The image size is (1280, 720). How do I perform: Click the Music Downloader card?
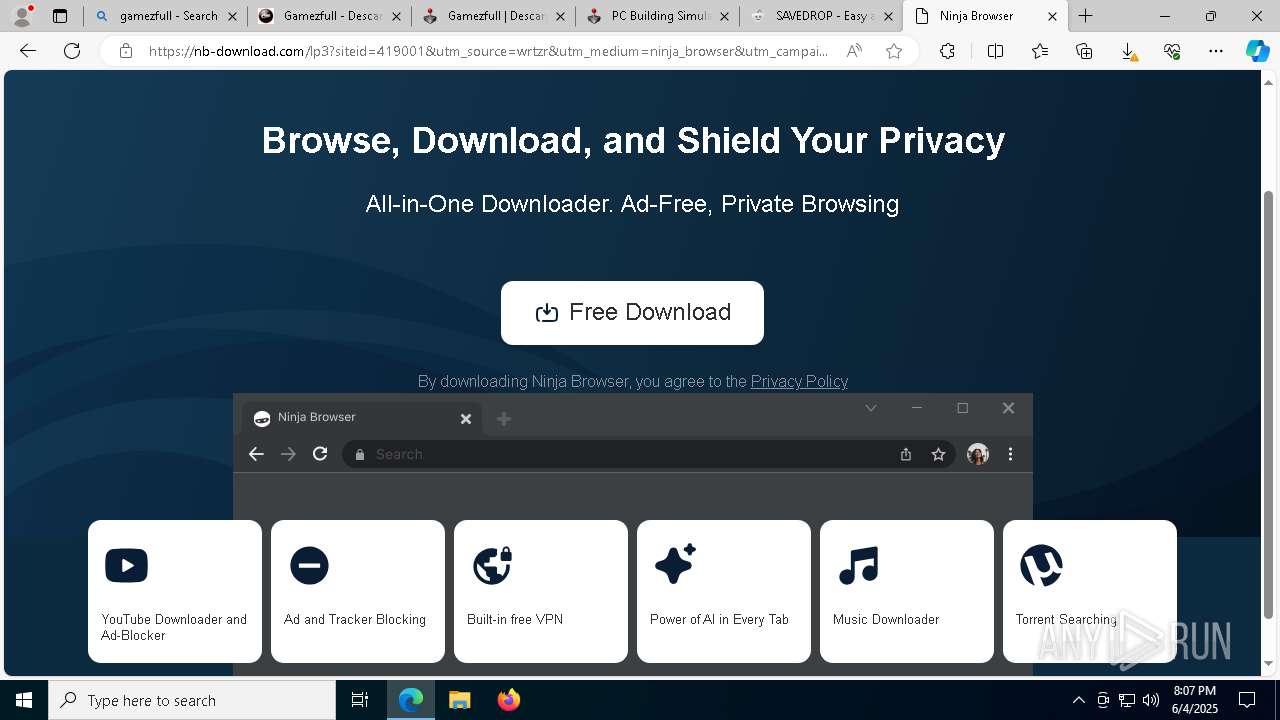point(907,591)
